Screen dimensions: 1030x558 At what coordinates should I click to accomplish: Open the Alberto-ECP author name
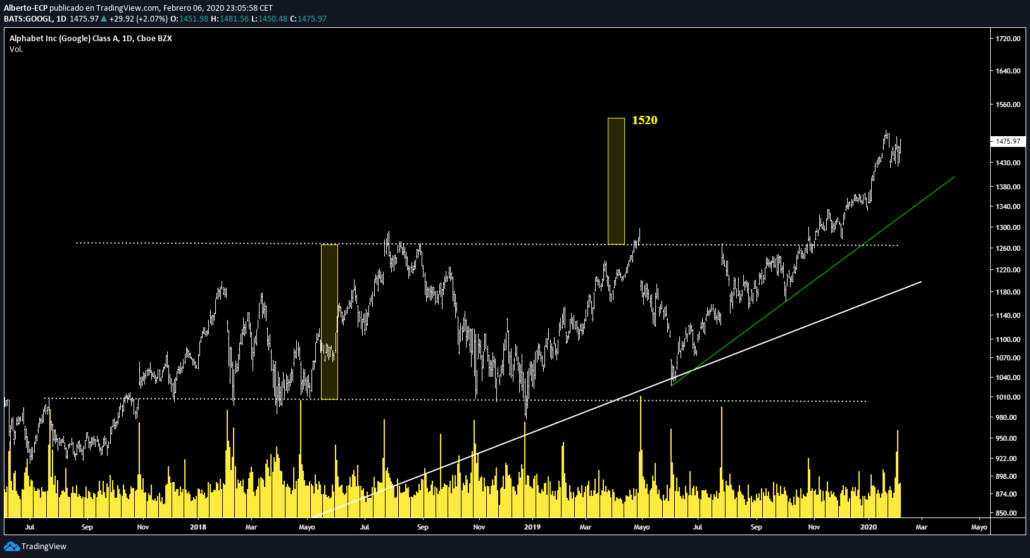[25, 8]
